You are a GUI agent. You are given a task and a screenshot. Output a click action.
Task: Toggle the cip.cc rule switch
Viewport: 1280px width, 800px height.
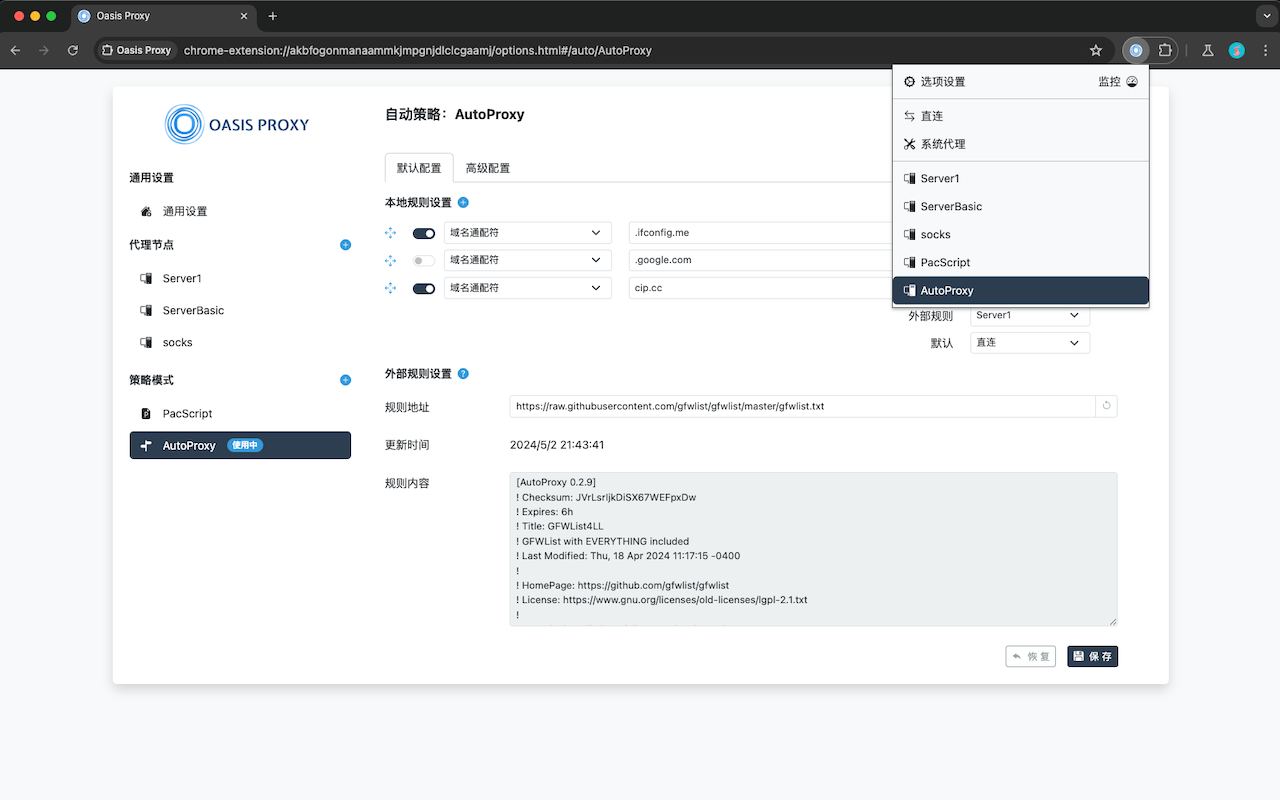click(x=424, y=288)
